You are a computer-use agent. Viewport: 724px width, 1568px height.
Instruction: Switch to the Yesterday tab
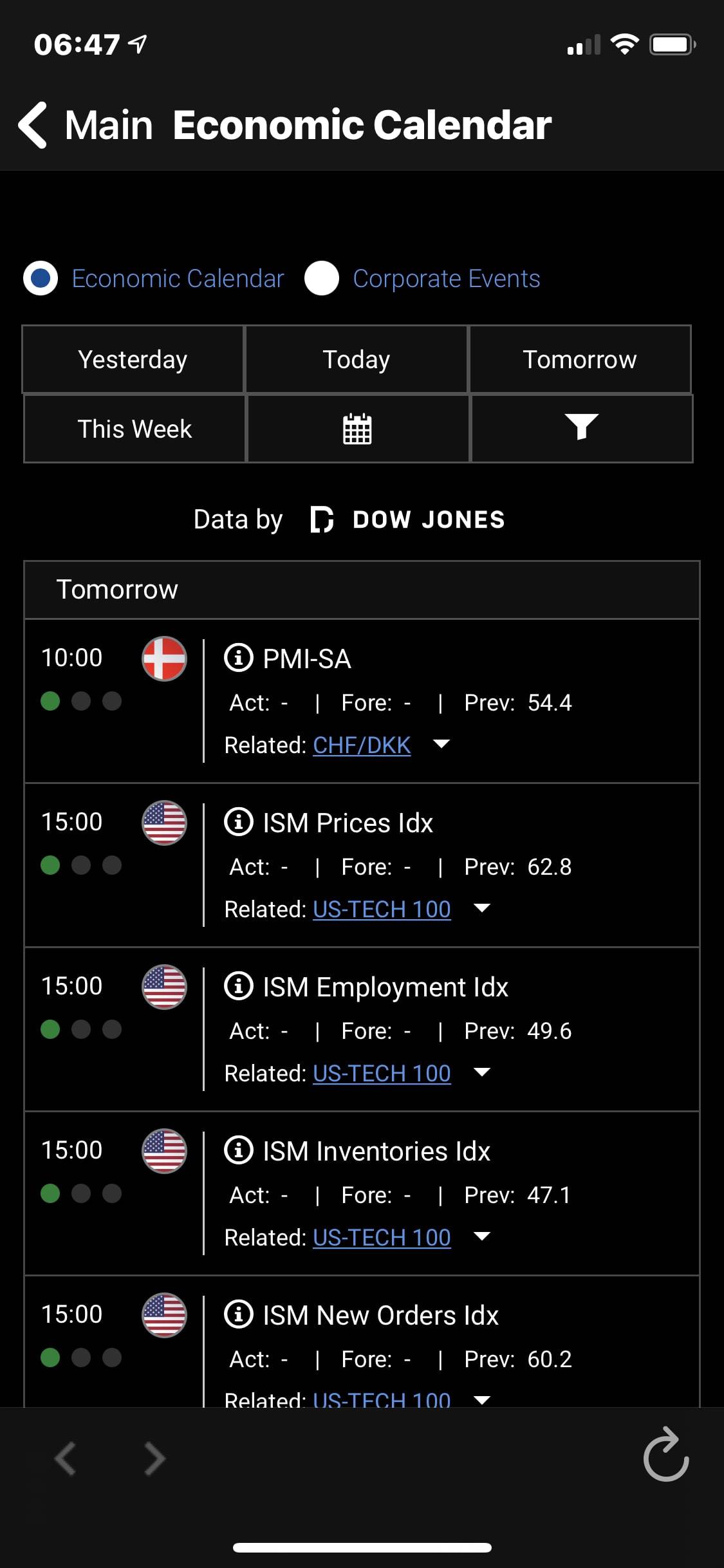[x=133, y=359]
